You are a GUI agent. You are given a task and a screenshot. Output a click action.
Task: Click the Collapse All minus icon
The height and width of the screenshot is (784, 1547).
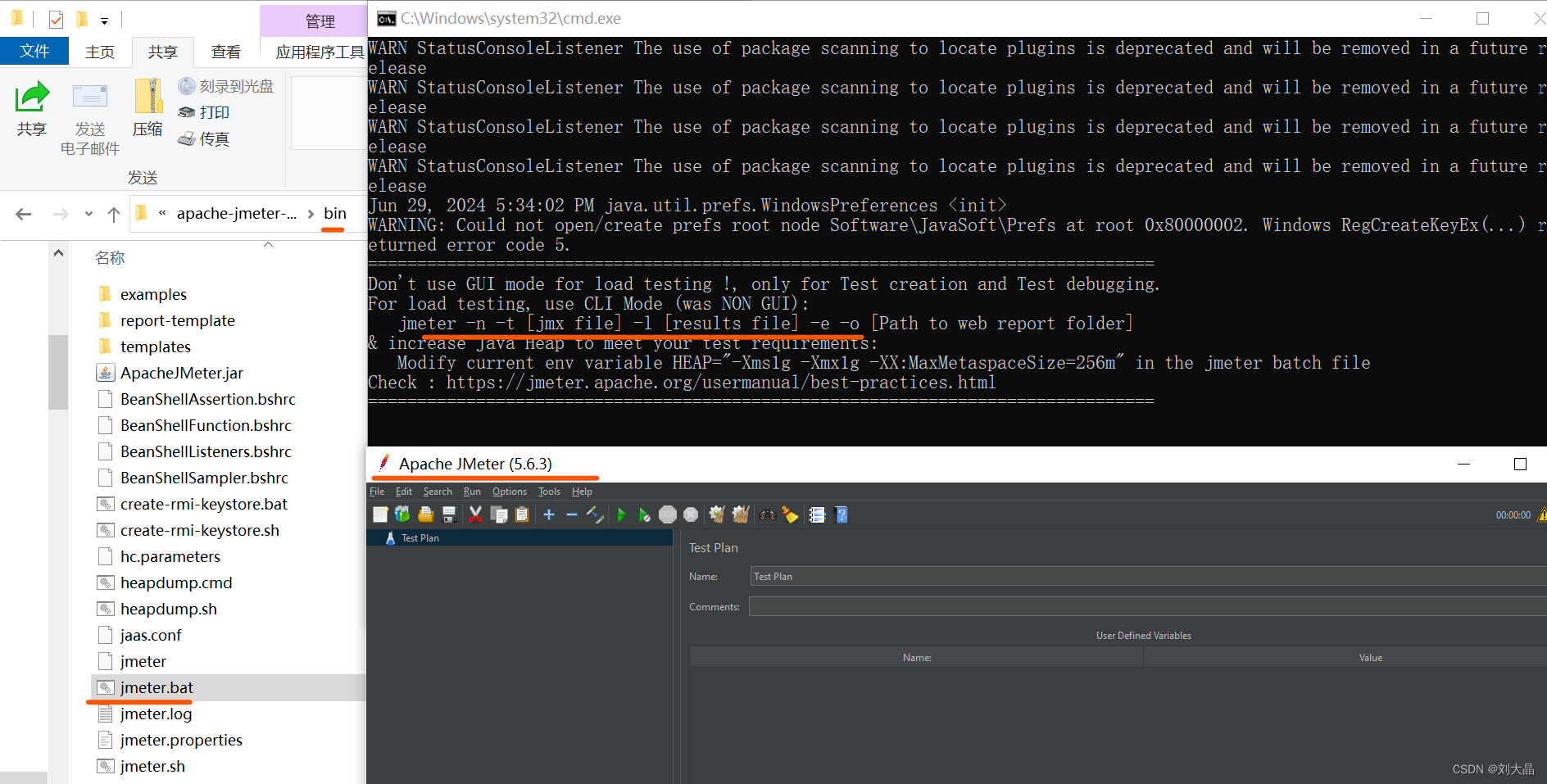click(x=572, y=514)
